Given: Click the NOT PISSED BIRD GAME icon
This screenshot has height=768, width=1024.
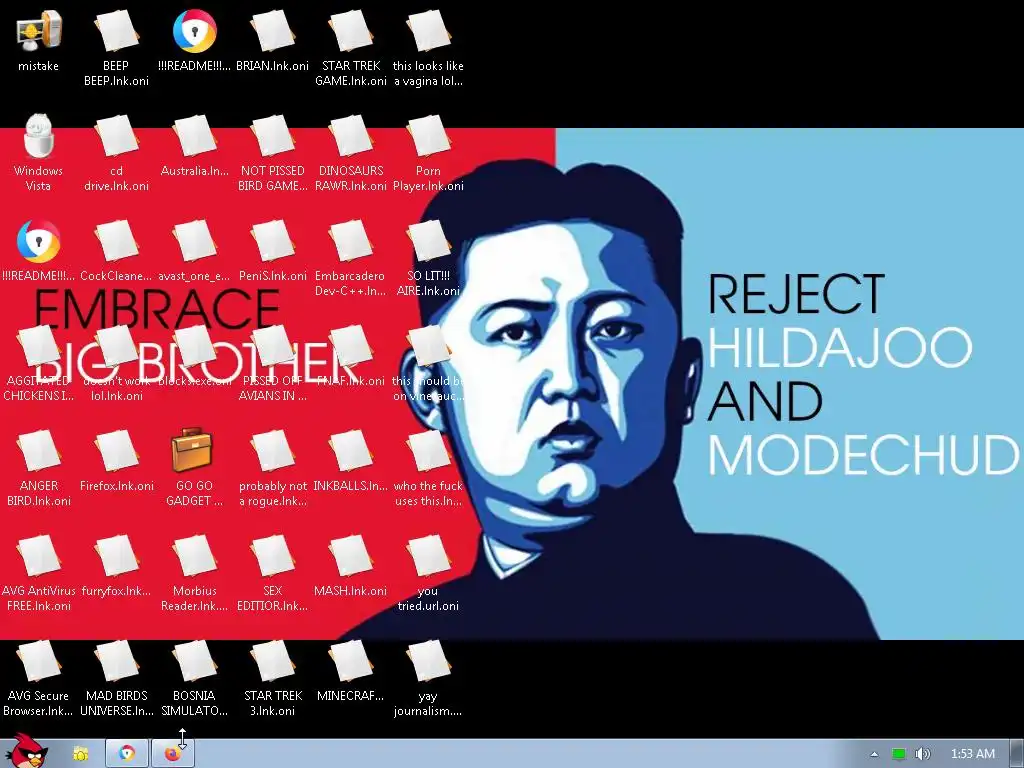Looking at the screenshot, I should pos(272,136).
